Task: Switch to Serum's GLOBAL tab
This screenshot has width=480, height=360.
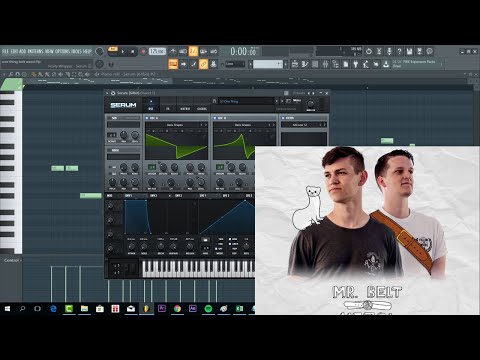Action: coord(202,105)
